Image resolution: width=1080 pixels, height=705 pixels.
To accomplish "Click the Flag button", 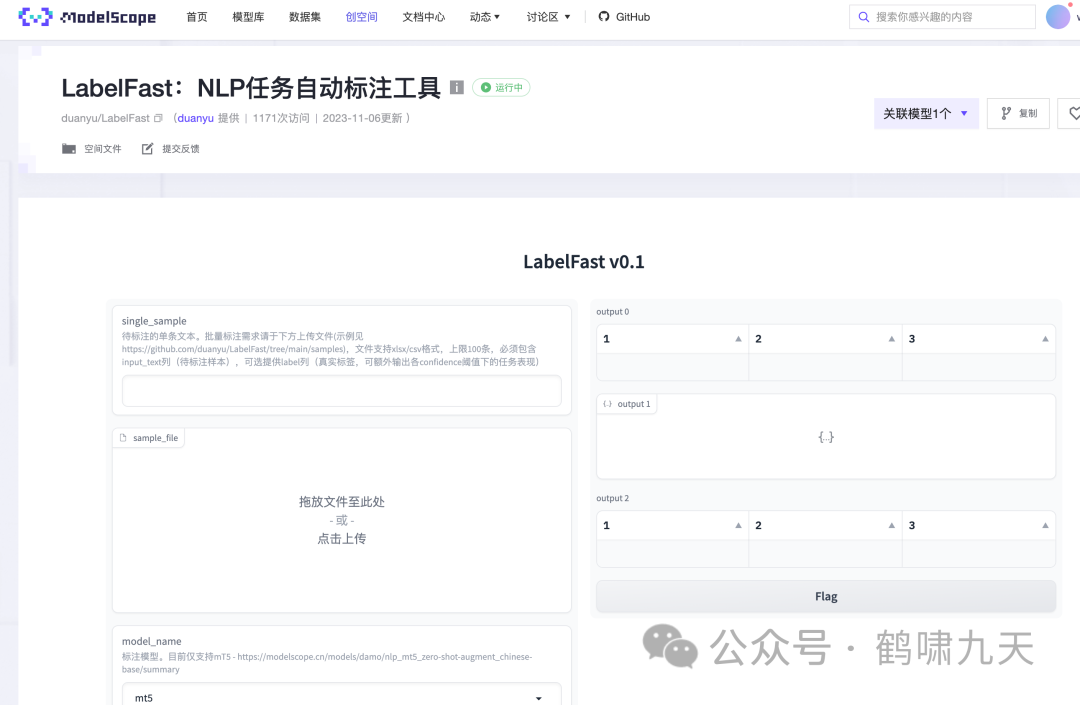I will pos(826,596).
